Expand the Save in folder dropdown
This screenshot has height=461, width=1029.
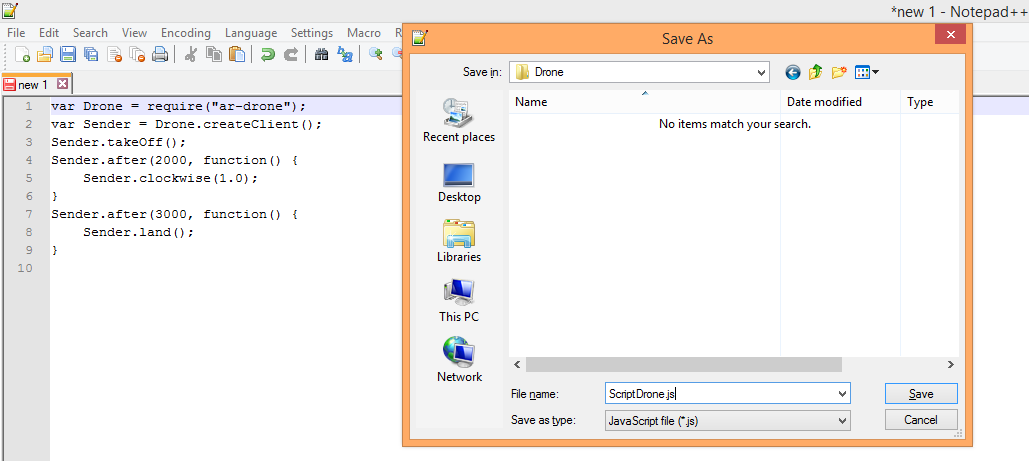tap(761, 72)
